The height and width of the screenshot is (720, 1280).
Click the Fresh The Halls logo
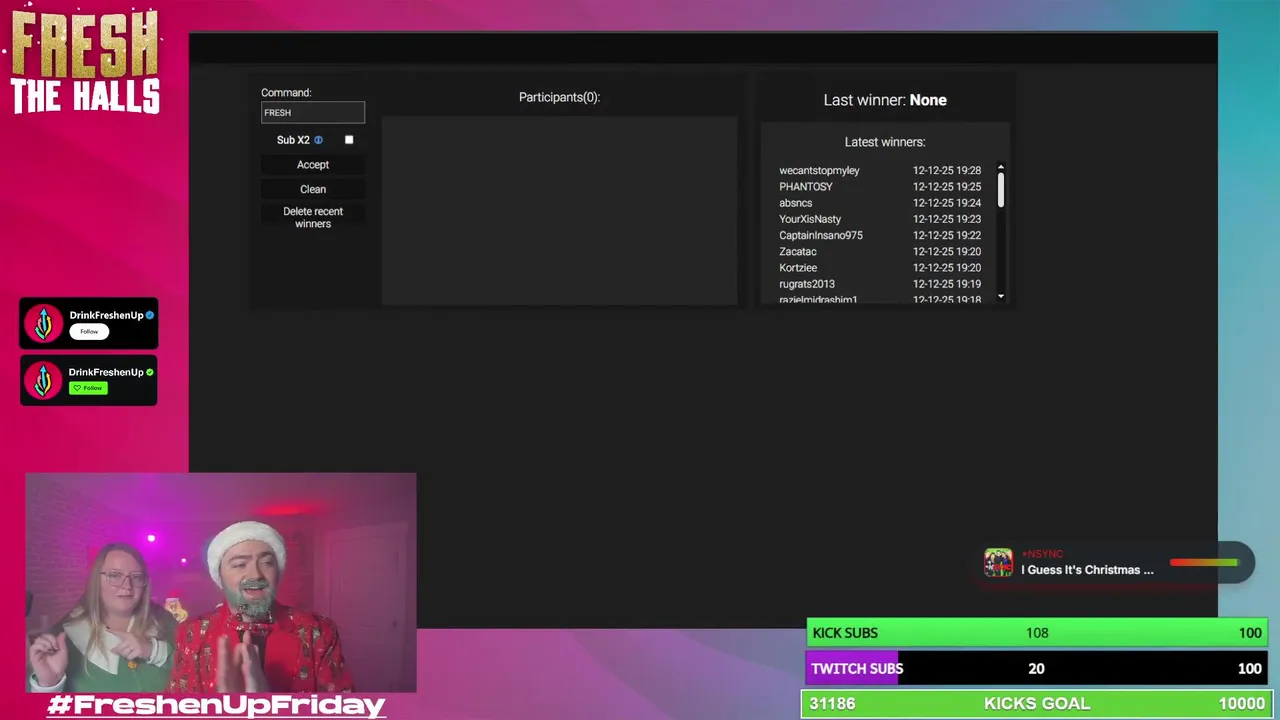[x=85, y=62]
